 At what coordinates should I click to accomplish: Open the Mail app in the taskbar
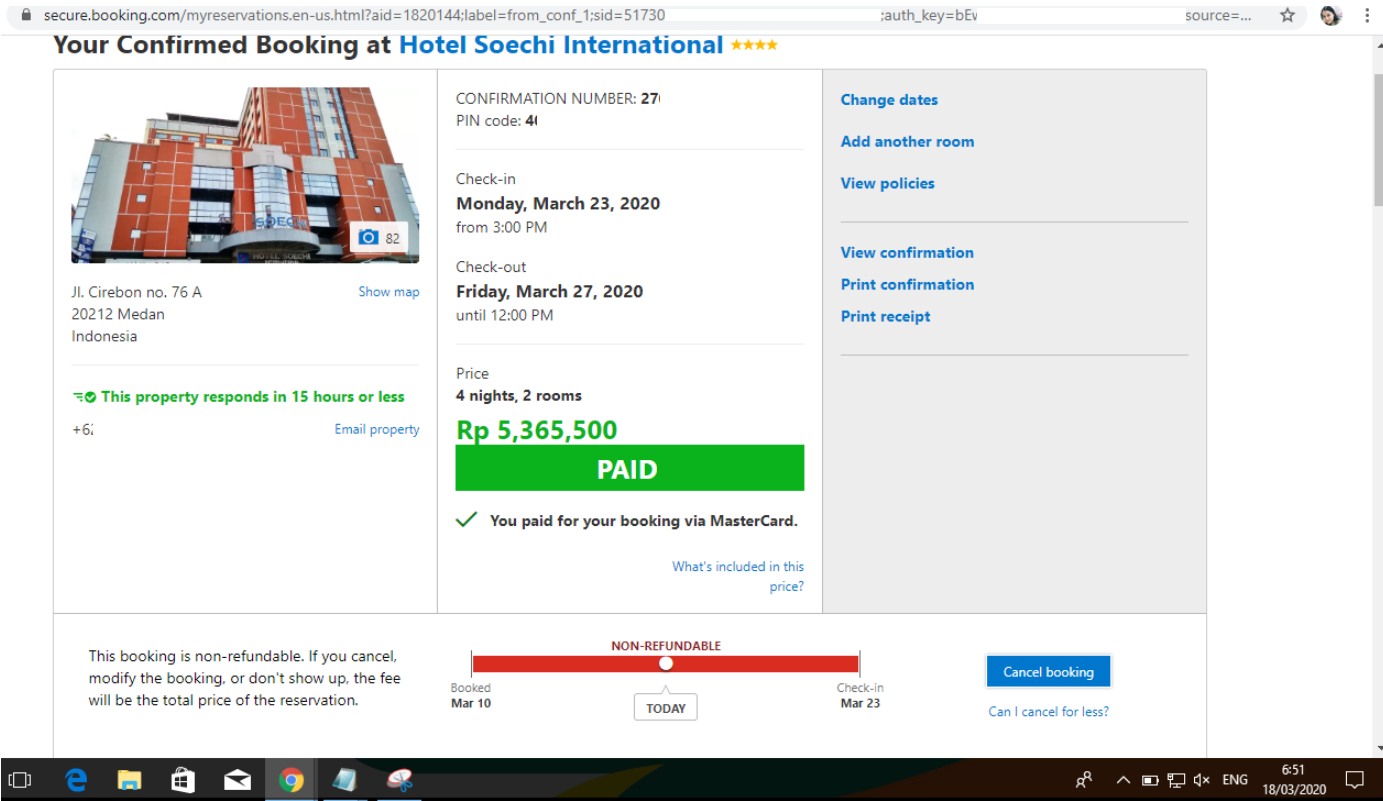(x=237, y=780)
